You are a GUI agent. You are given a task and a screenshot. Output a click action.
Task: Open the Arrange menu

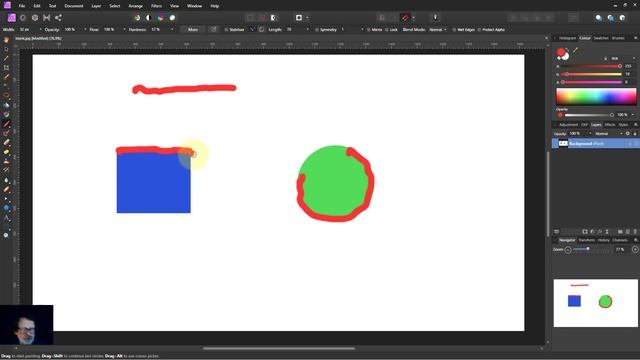136,6
